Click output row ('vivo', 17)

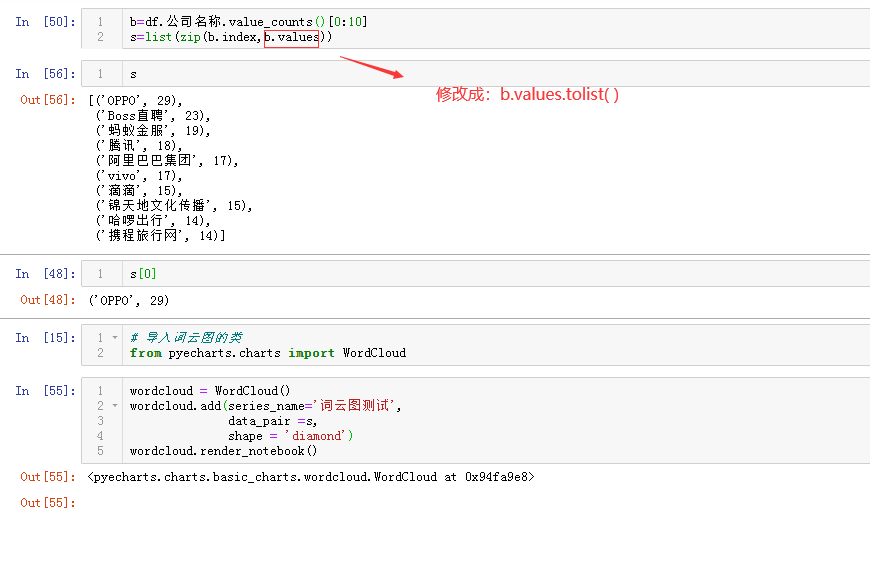click(139, 175)
